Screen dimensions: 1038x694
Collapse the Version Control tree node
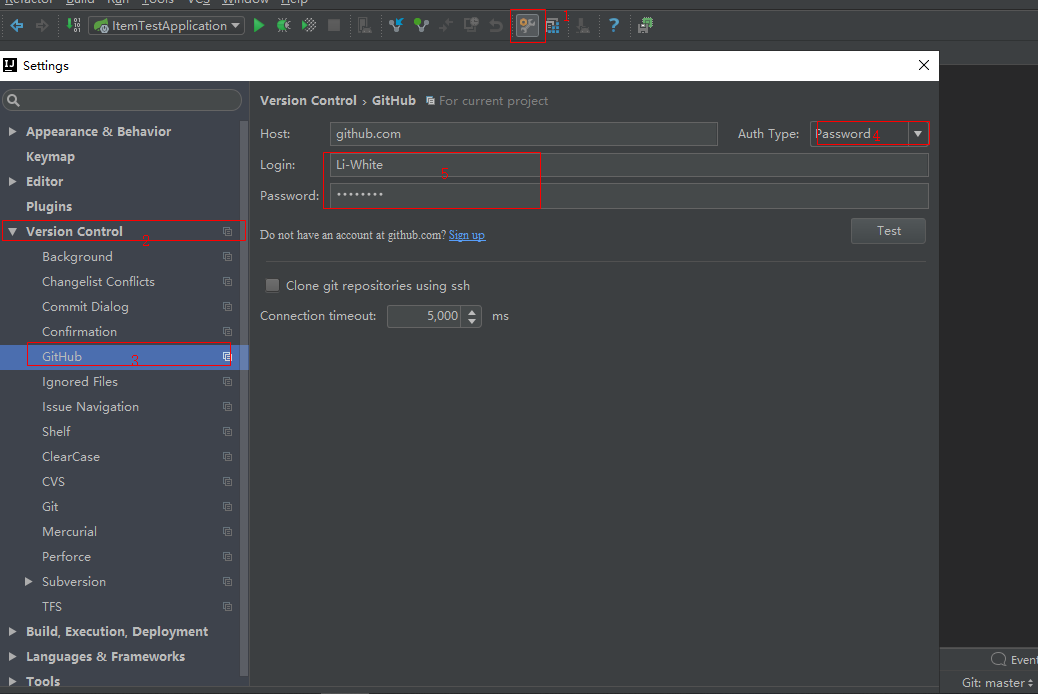coord(13,232)
